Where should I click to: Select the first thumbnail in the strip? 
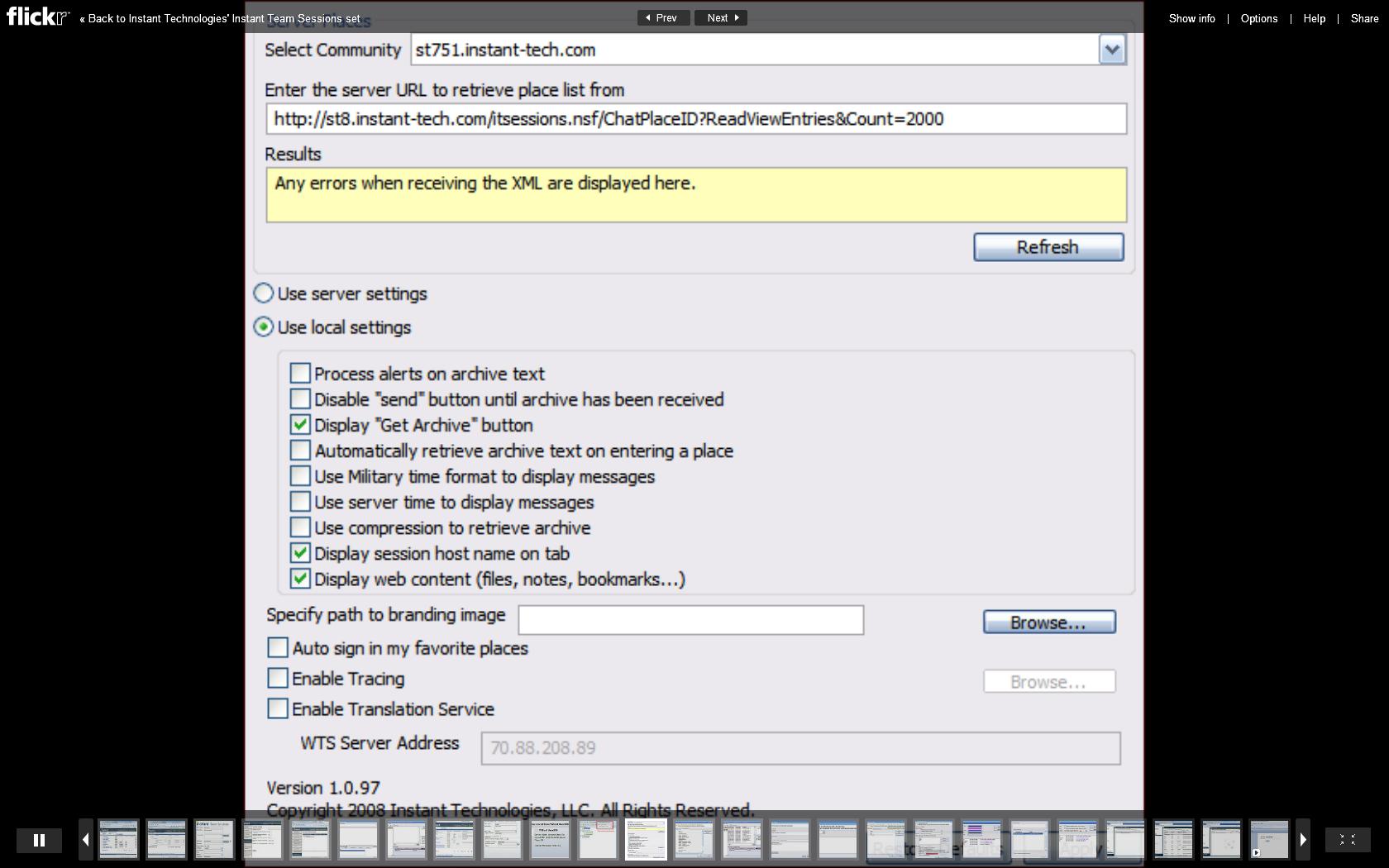118,840
